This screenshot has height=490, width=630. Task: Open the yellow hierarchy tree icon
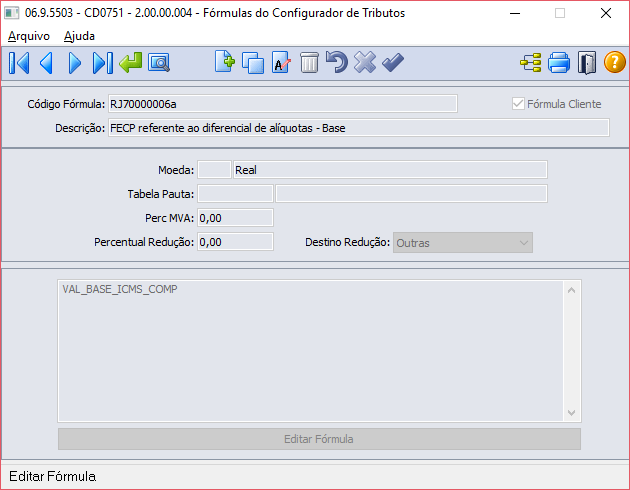click(531, 63)
